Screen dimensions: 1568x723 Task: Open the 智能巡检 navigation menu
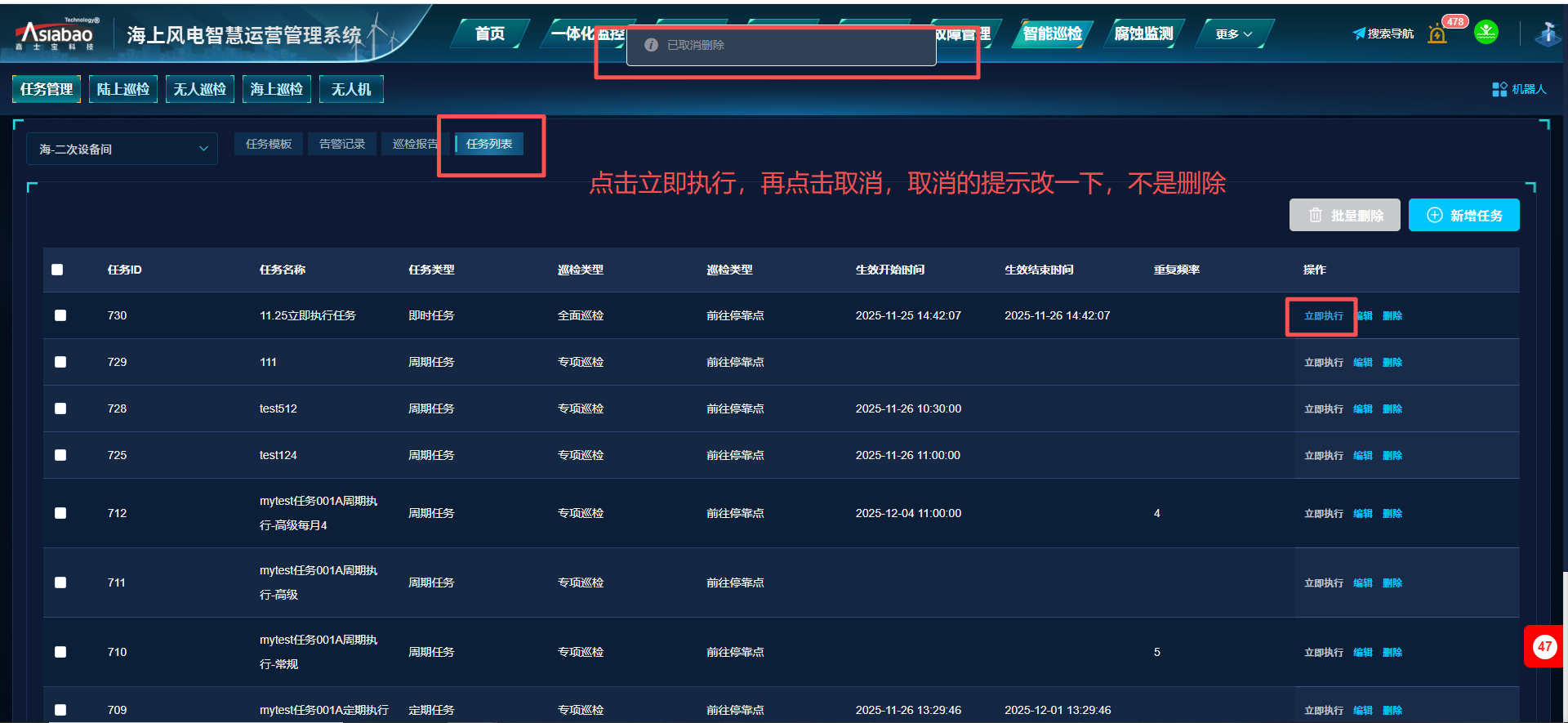tap(1052, 33)
